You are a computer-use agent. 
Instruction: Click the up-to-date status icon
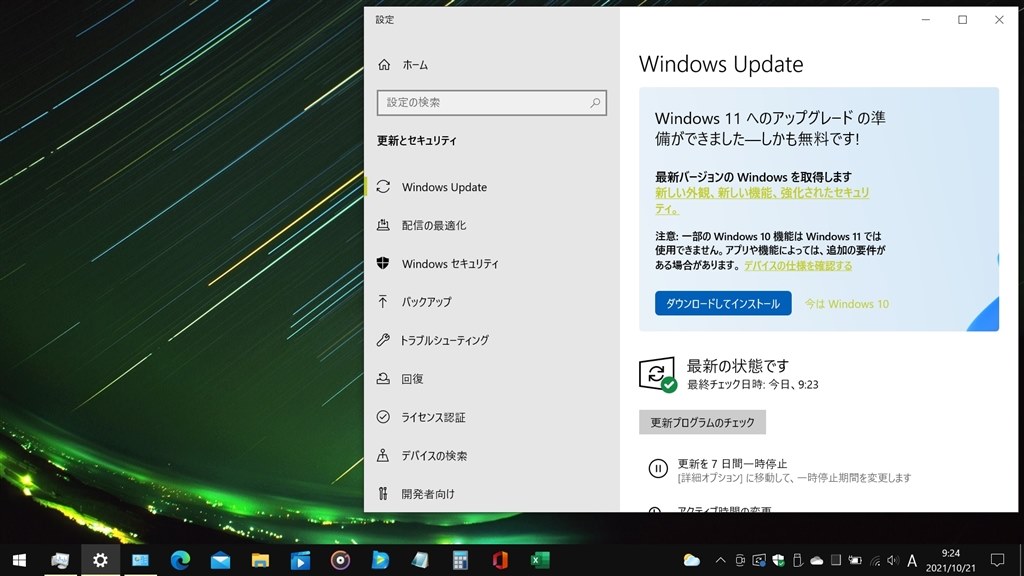658,374
